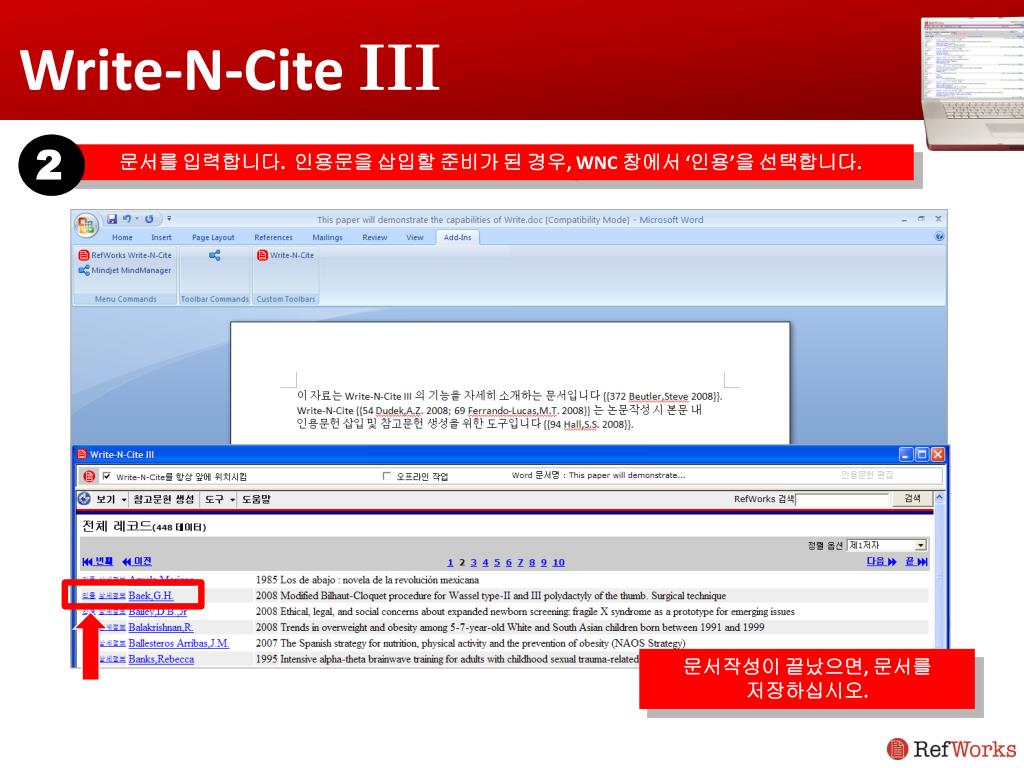Select the View ribbon tab

[415, 238]
